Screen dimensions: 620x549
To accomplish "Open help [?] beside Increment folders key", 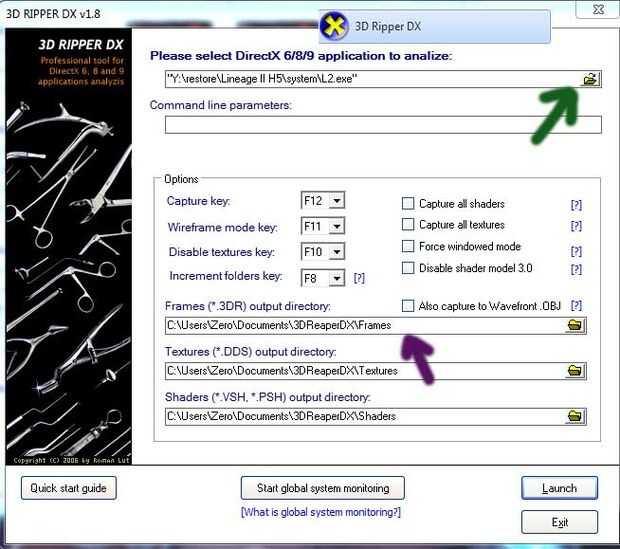I will click(x=359, y=278).
